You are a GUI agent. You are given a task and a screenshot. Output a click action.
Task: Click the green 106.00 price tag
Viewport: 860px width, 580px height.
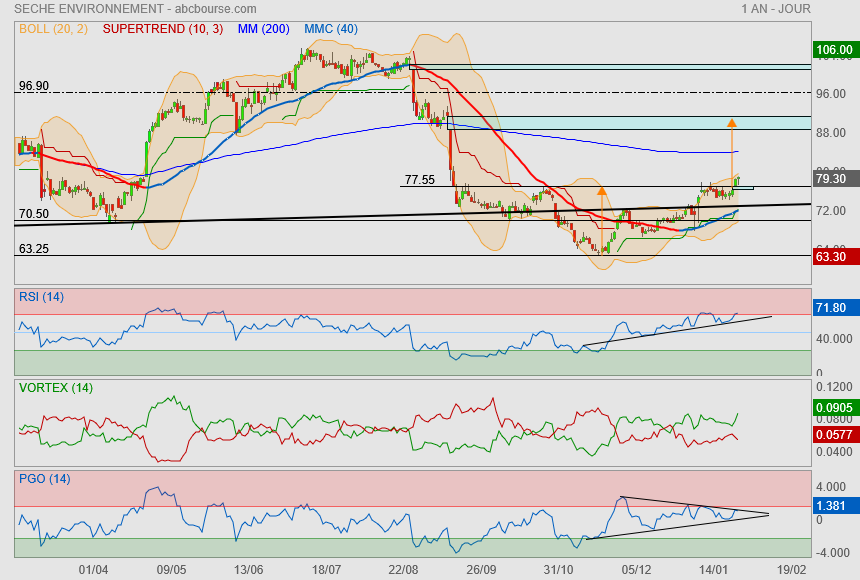point(833,49)
